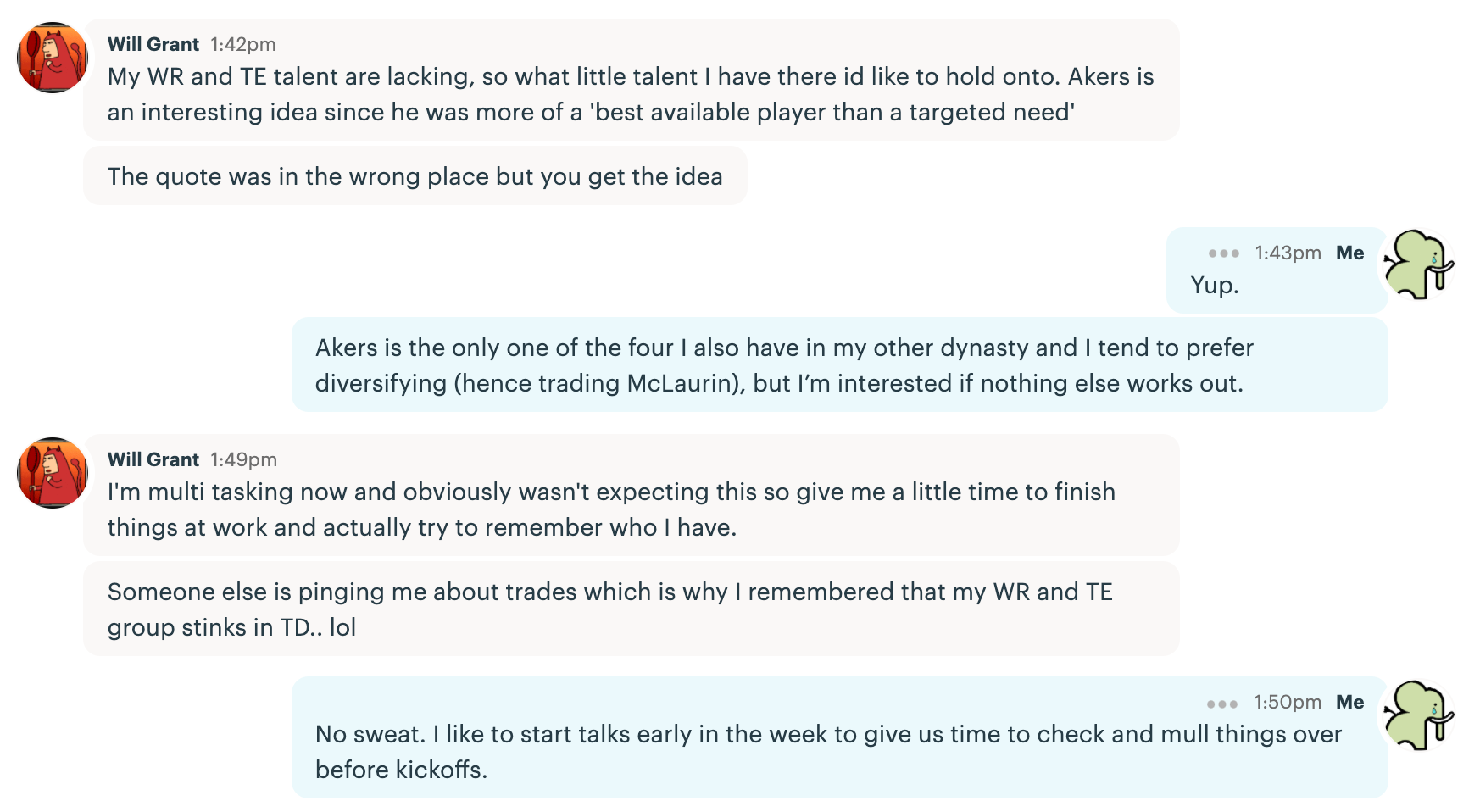This screenshot has height=812, width=1480.
Task: Select the "Someone else is pinging me" message
Action: [x=631, y=609]
